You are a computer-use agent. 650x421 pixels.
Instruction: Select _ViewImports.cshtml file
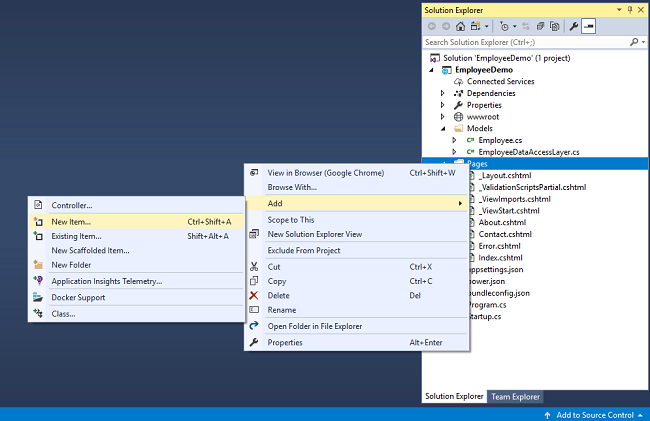pyautogui.click(x=514, y=199)
